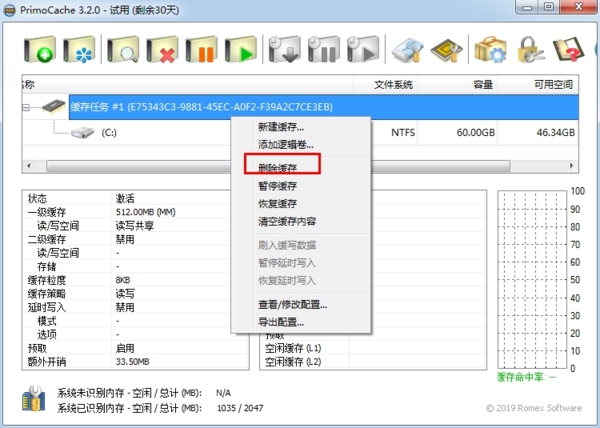Click the 二级缓存 label

47,239
